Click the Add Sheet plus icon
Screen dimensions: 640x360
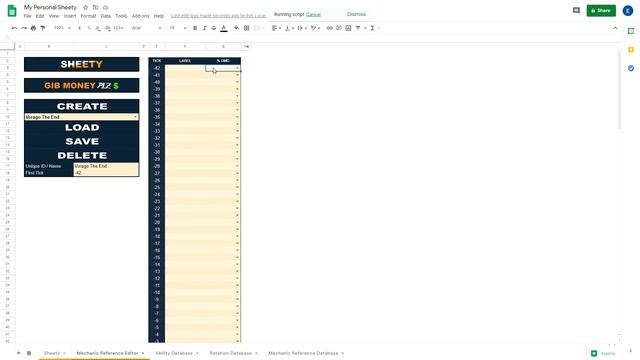click(18, 353)
